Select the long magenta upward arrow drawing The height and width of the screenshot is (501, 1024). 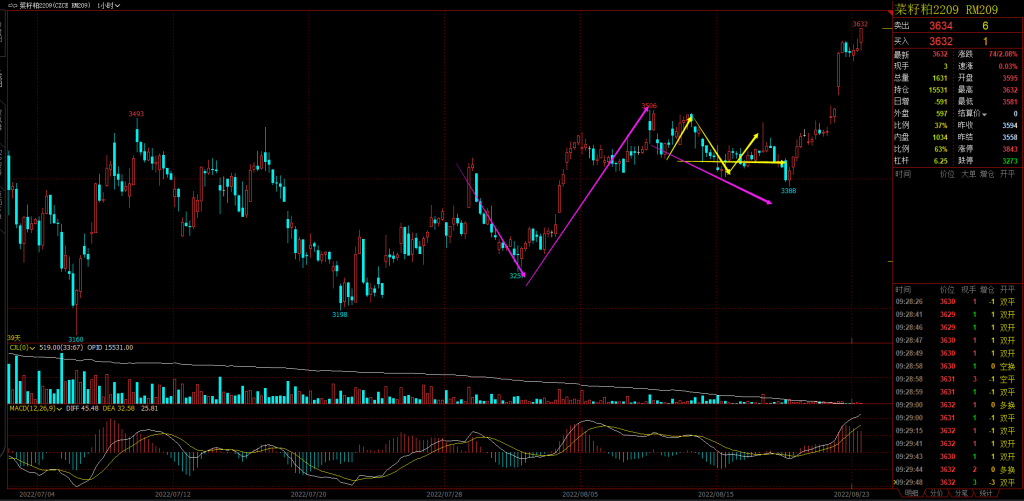(587, 195)
